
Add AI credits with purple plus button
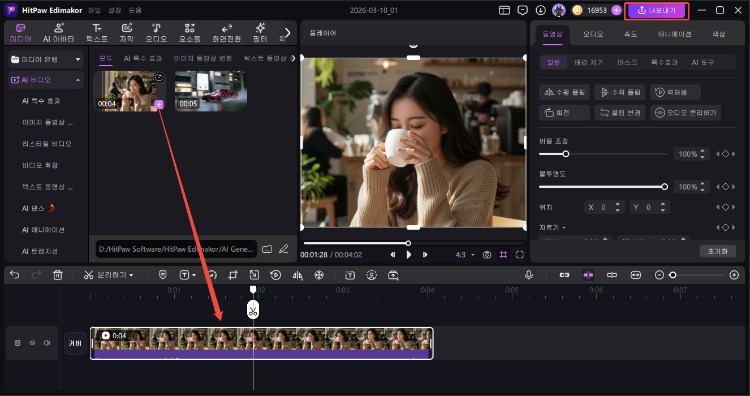[617, 10]
